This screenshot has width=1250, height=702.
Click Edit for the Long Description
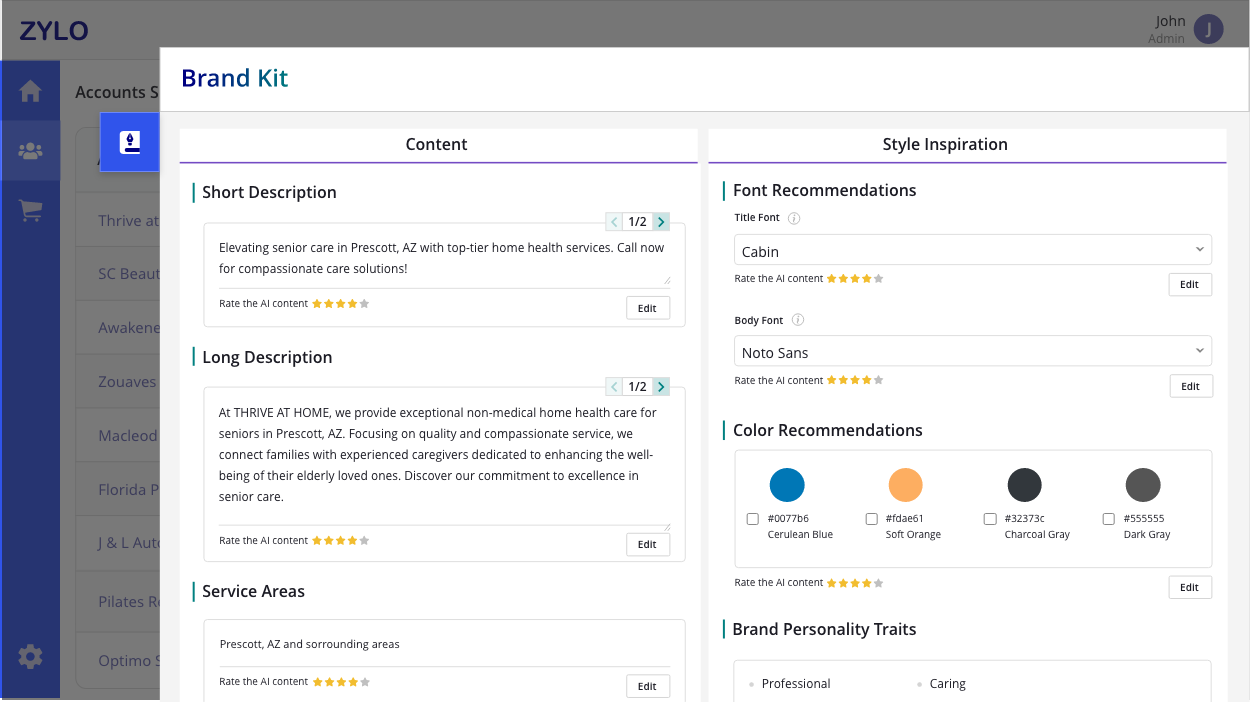(x=647, y=544)
